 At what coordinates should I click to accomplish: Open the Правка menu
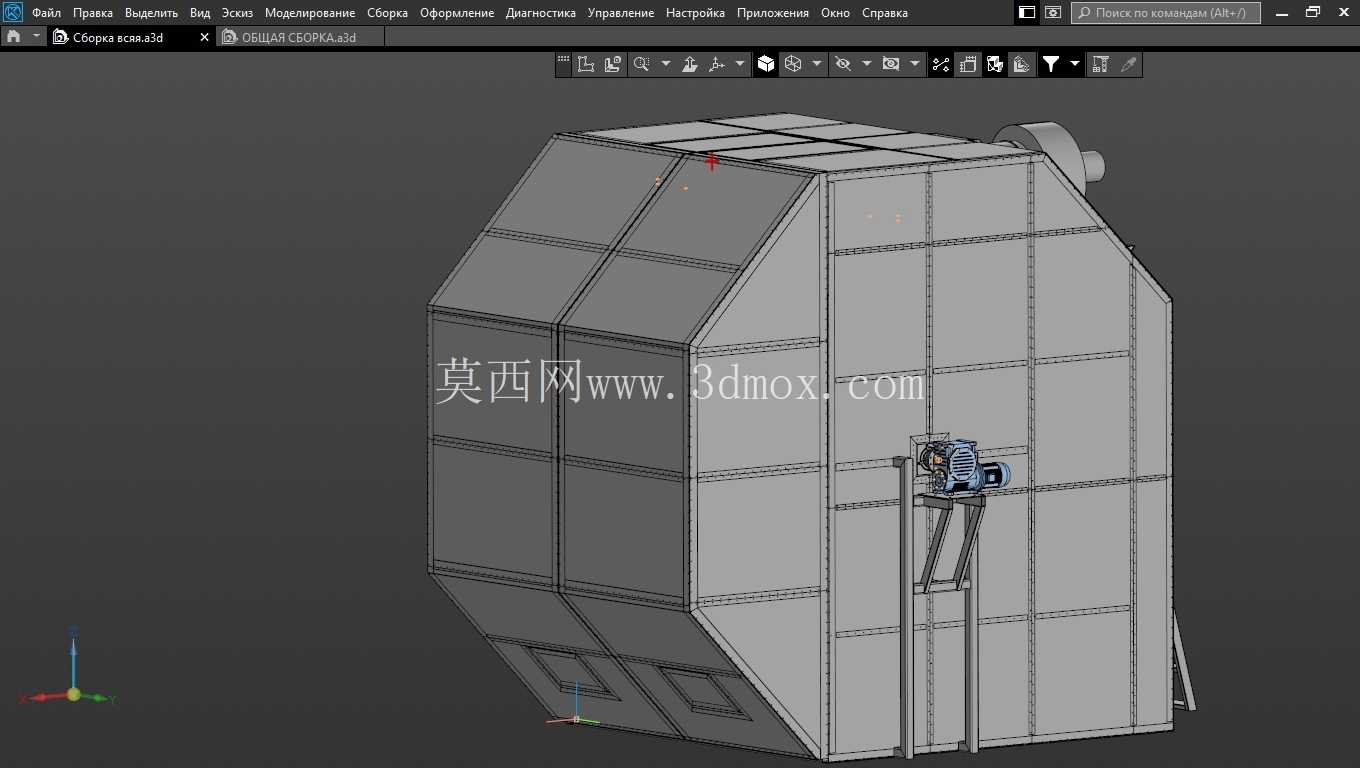(93, 13)
